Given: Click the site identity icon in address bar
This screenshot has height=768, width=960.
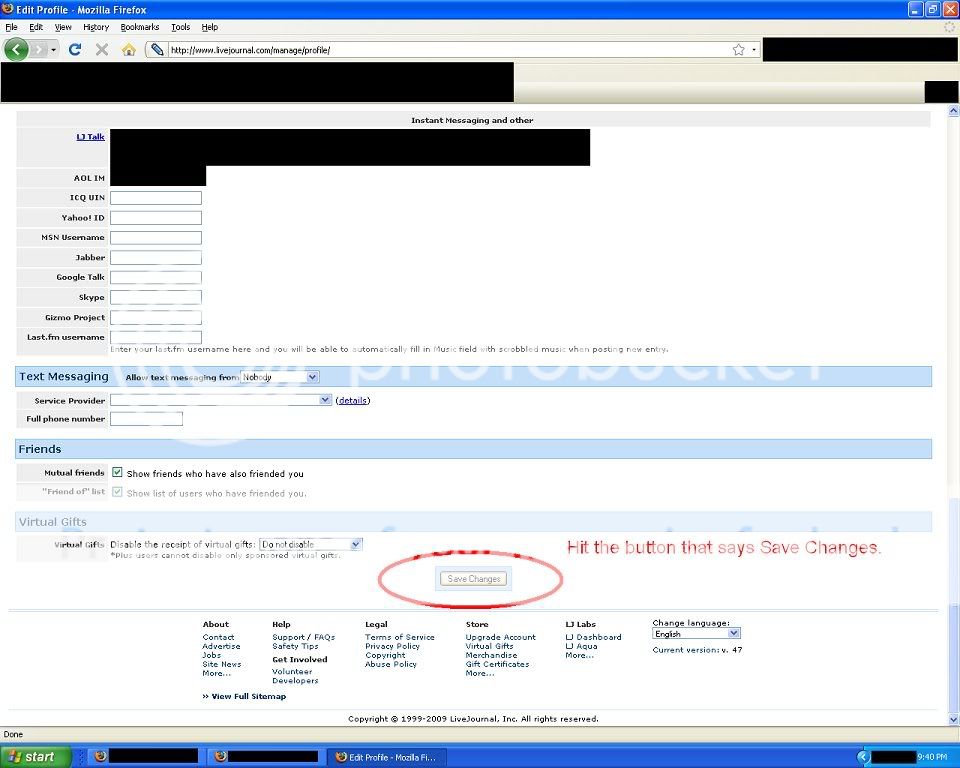Looking at the screenshot, I should click(x=158, y=49).
